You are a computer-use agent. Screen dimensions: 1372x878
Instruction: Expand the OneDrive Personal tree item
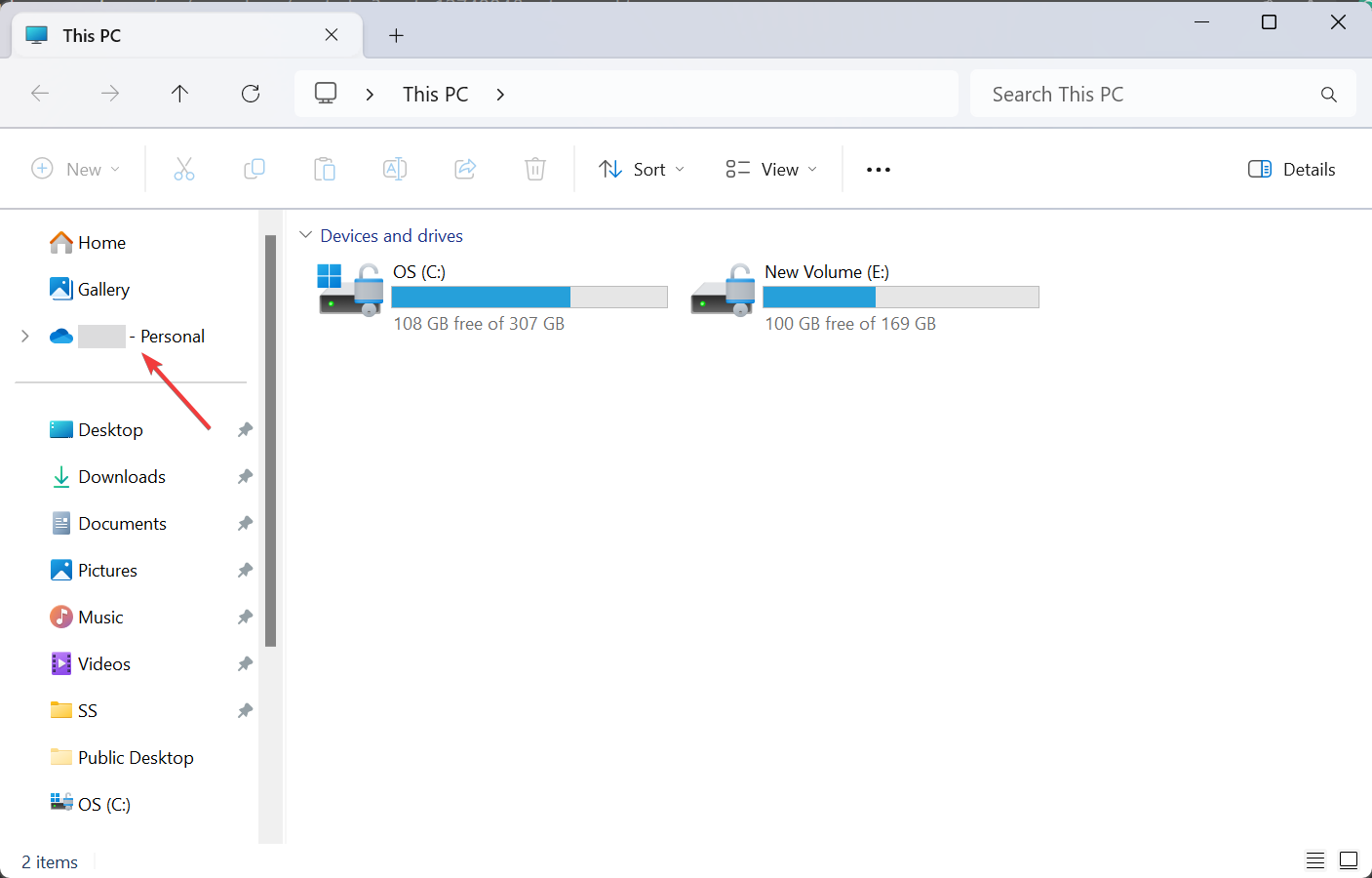pos(24,336)
